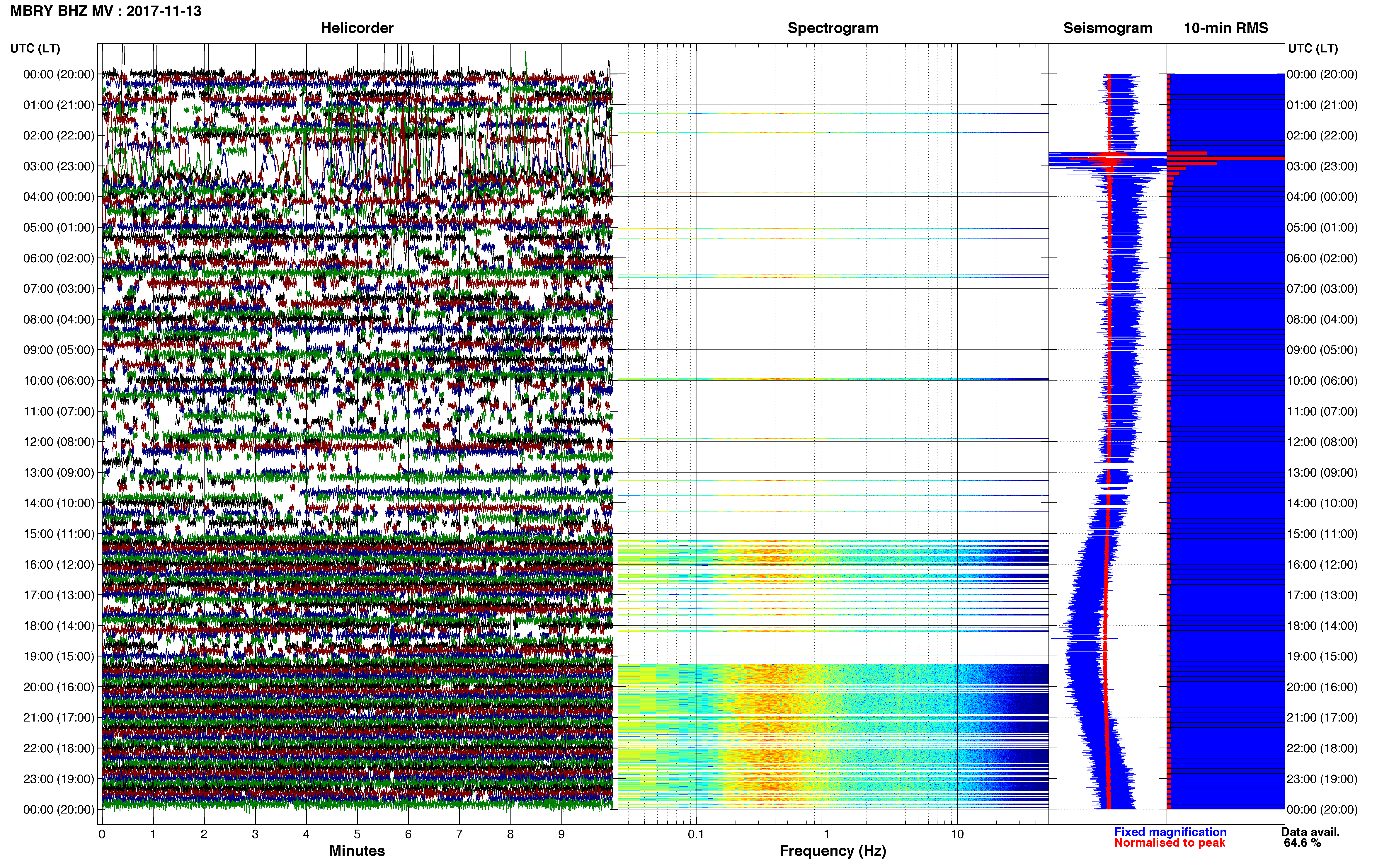Click the '64.6 %' data availability value
1389x868 pixels.
pos(1302,843)
